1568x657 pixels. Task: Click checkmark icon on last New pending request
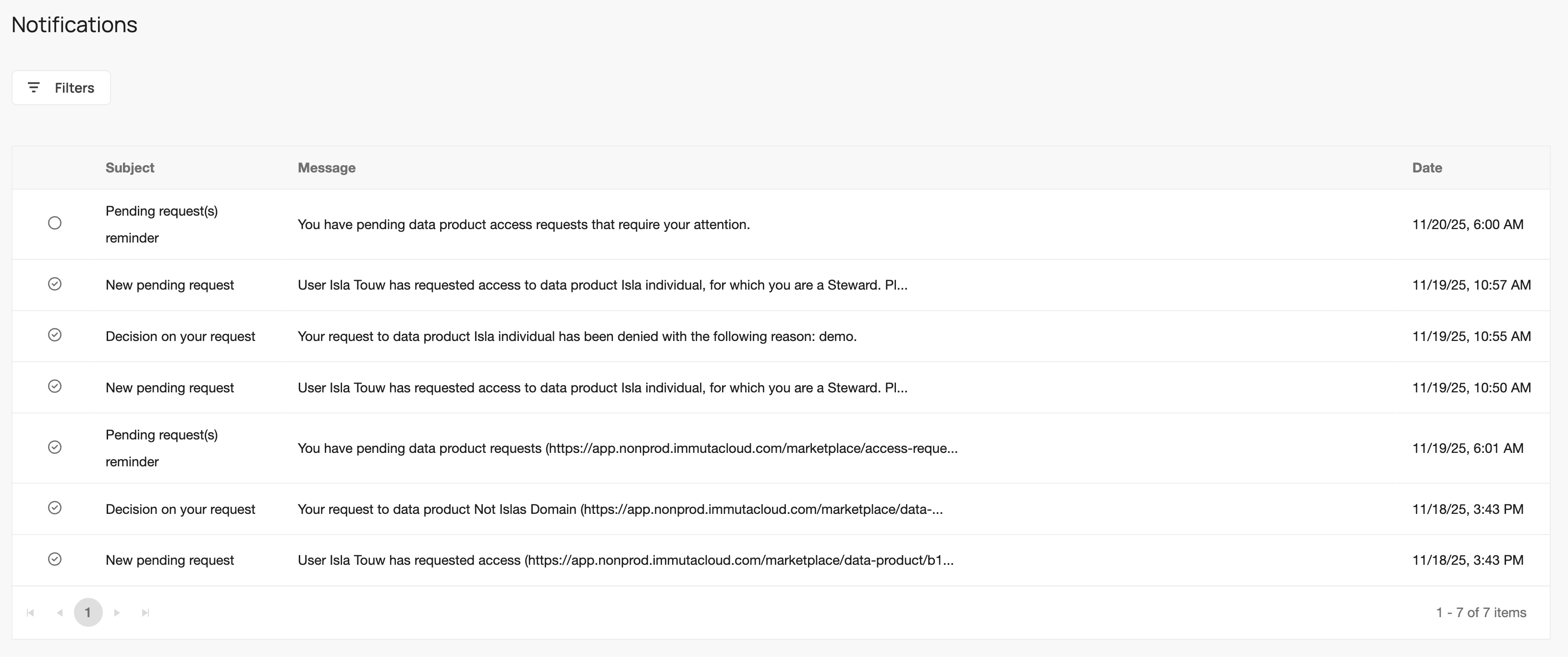coord(55,559)
